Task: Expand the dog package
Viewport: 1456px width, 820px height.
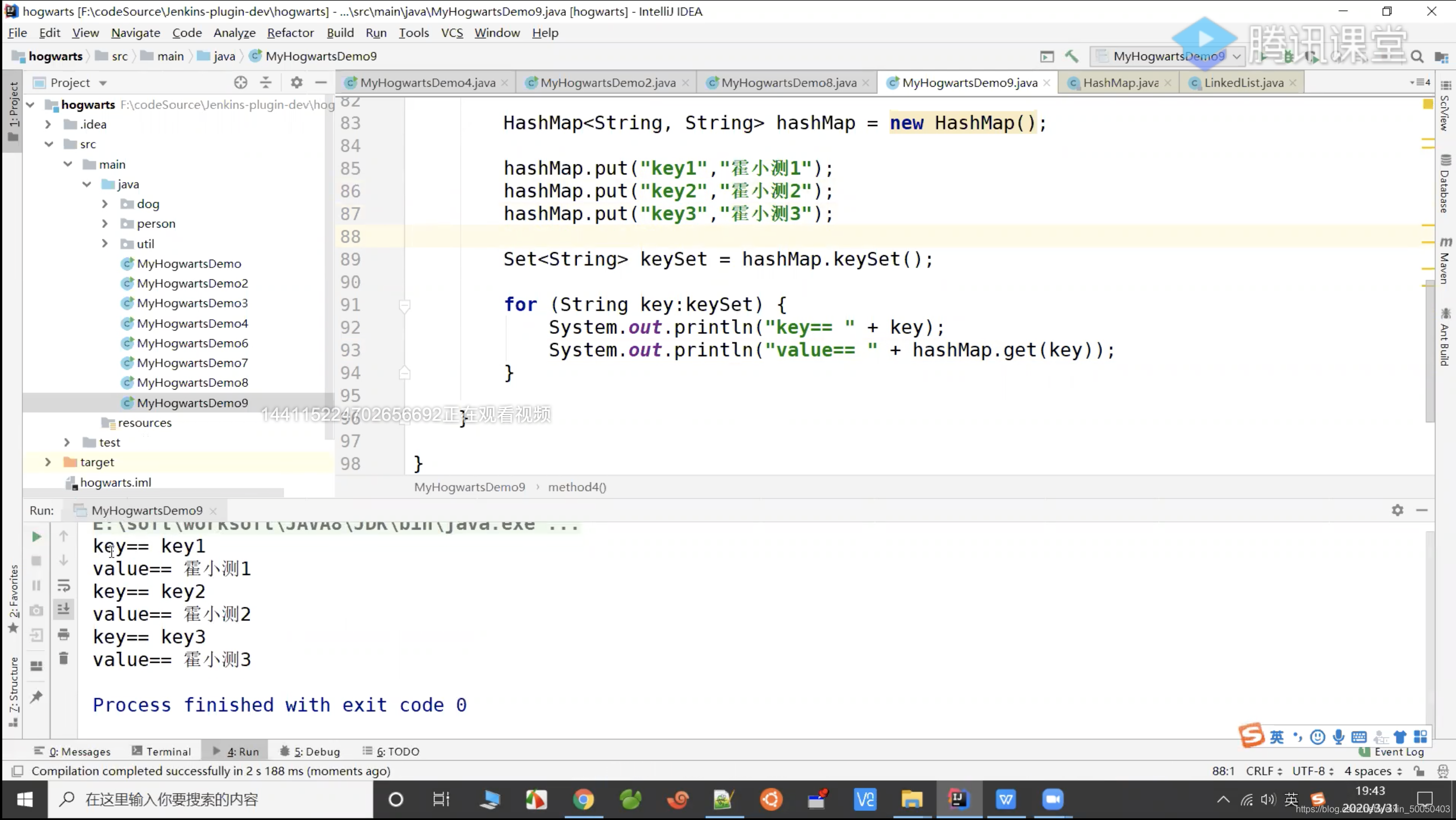Action: tap(104, 204)
